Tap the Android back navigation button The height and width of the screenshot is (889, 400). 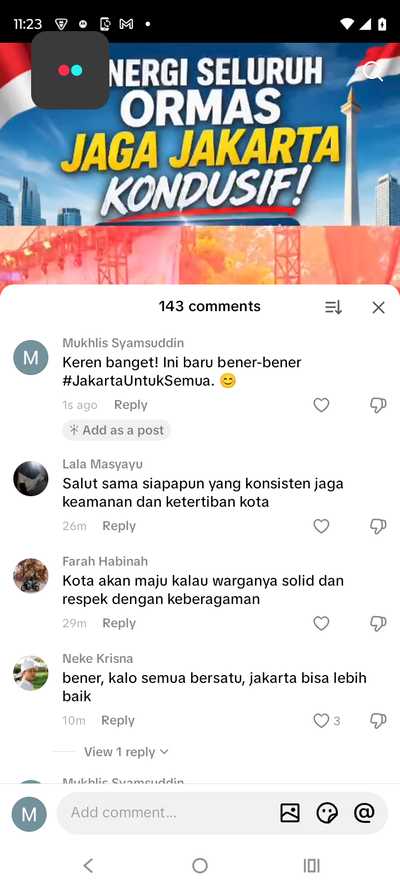(88, 865)
